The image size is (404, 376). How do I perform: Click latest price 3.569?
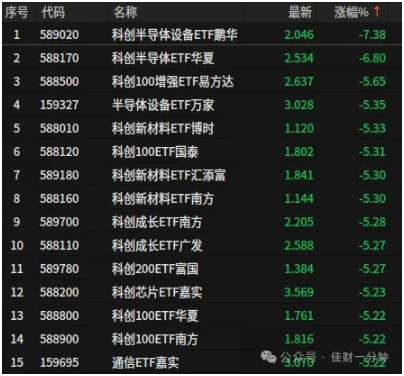(x=299, y=292)
